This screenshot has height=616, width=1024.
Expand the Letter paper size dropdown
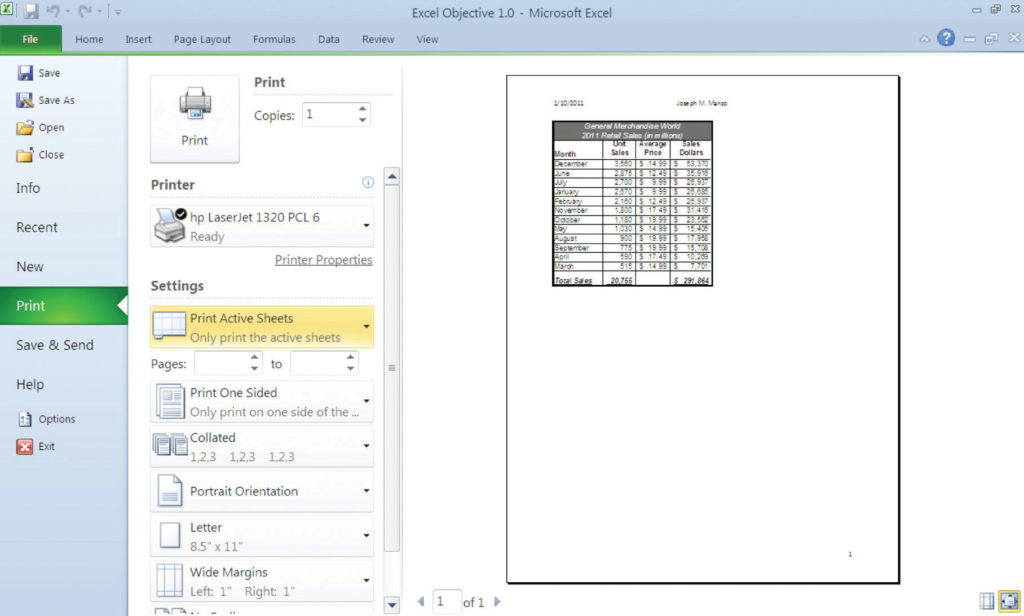tap(262, 536)
